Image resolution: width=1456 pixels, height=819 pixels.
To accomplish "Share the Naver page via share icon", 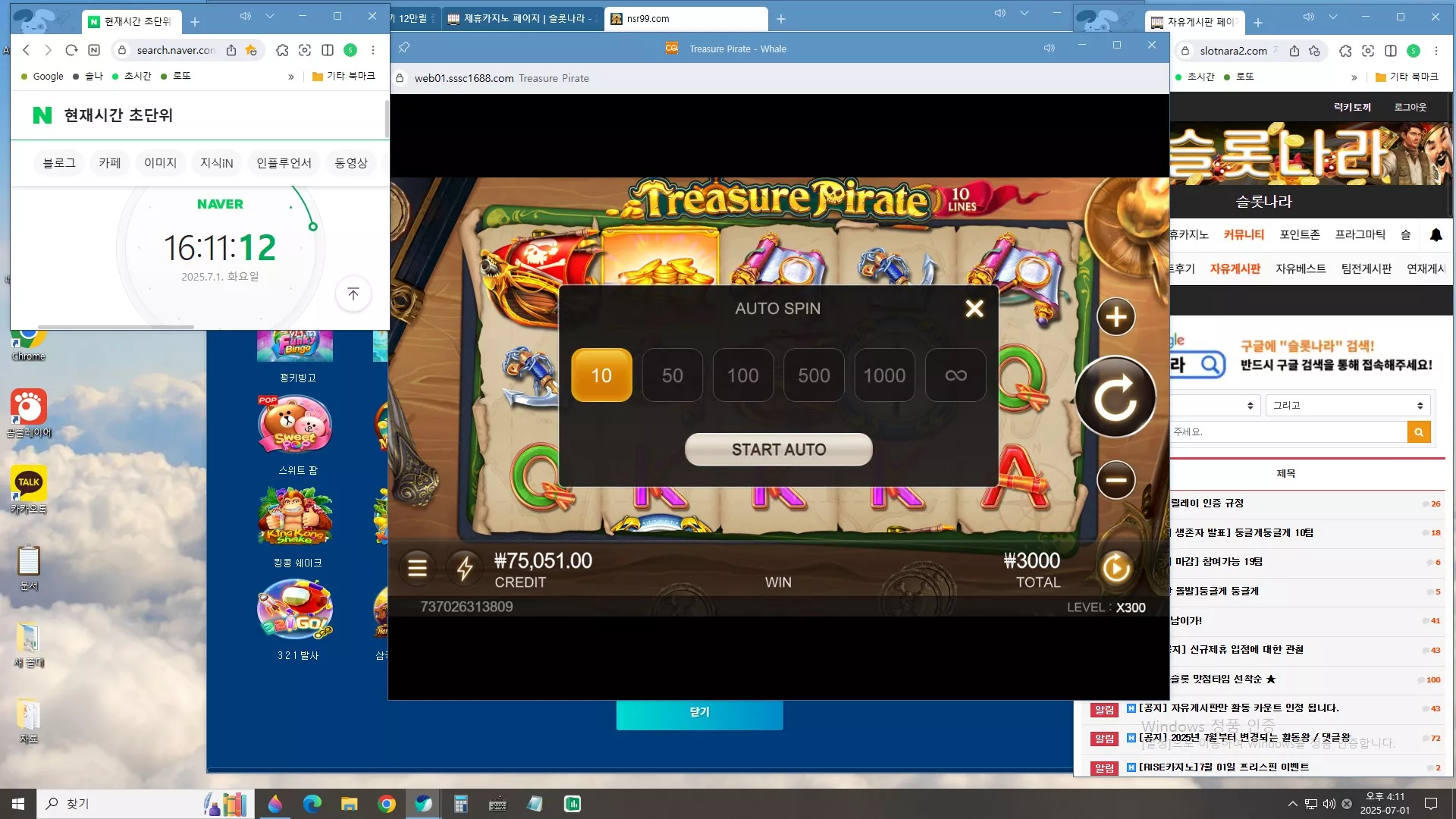I will [x=231, y=50].
